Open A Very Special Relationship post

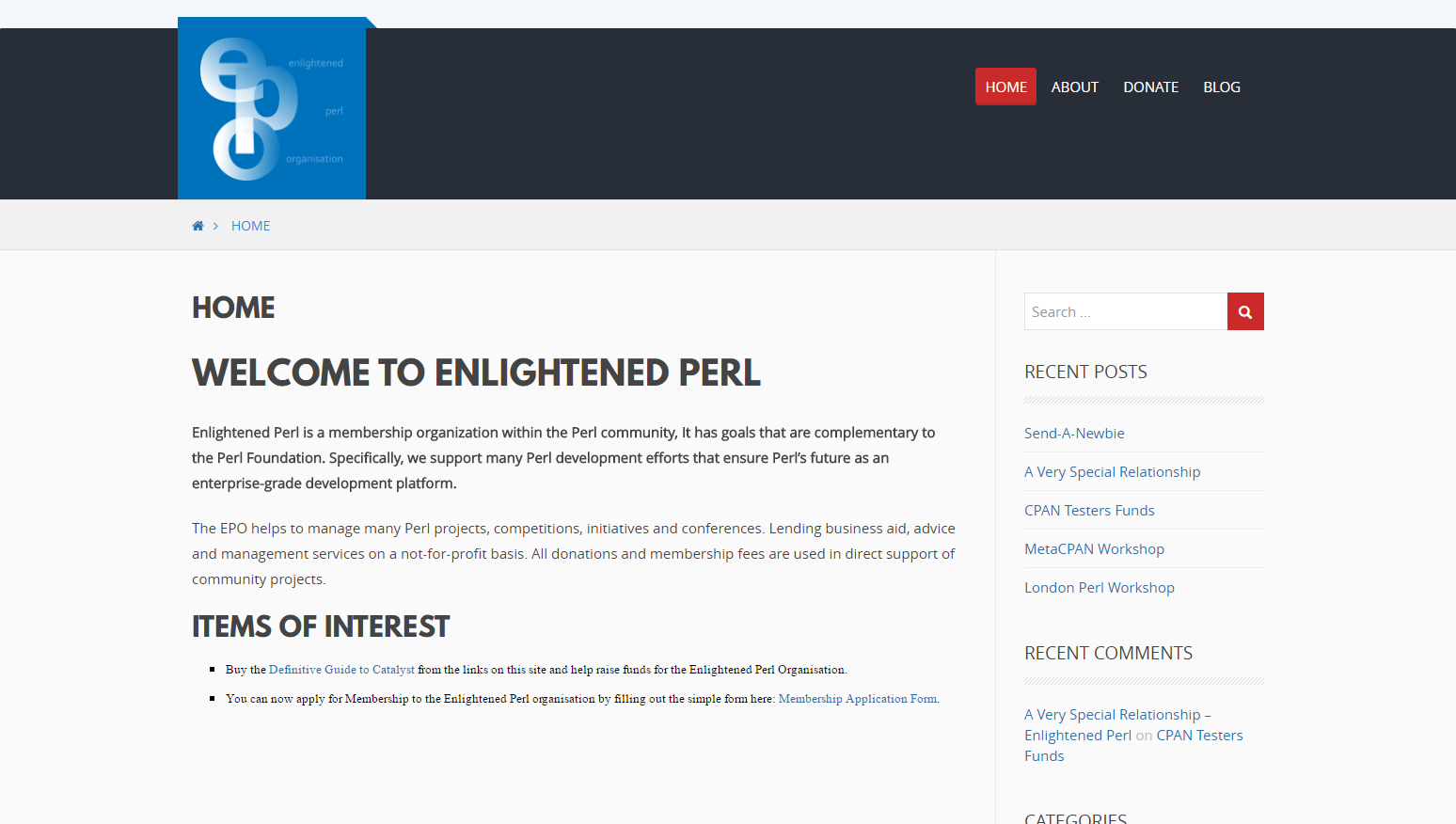[x=1112, y=471]
